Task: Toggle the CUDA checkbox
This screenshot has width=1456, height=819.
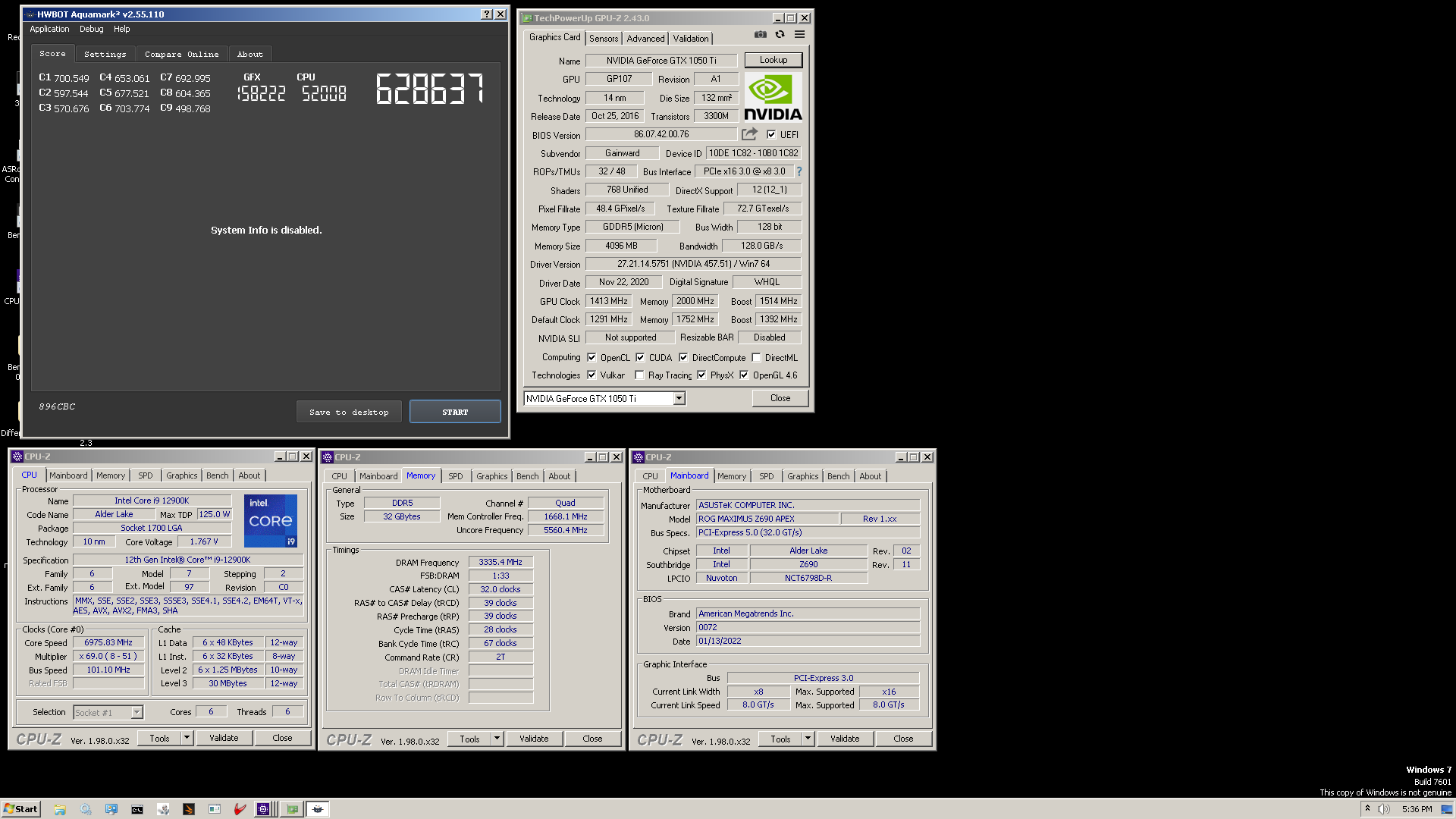Action: coord(640,358)
